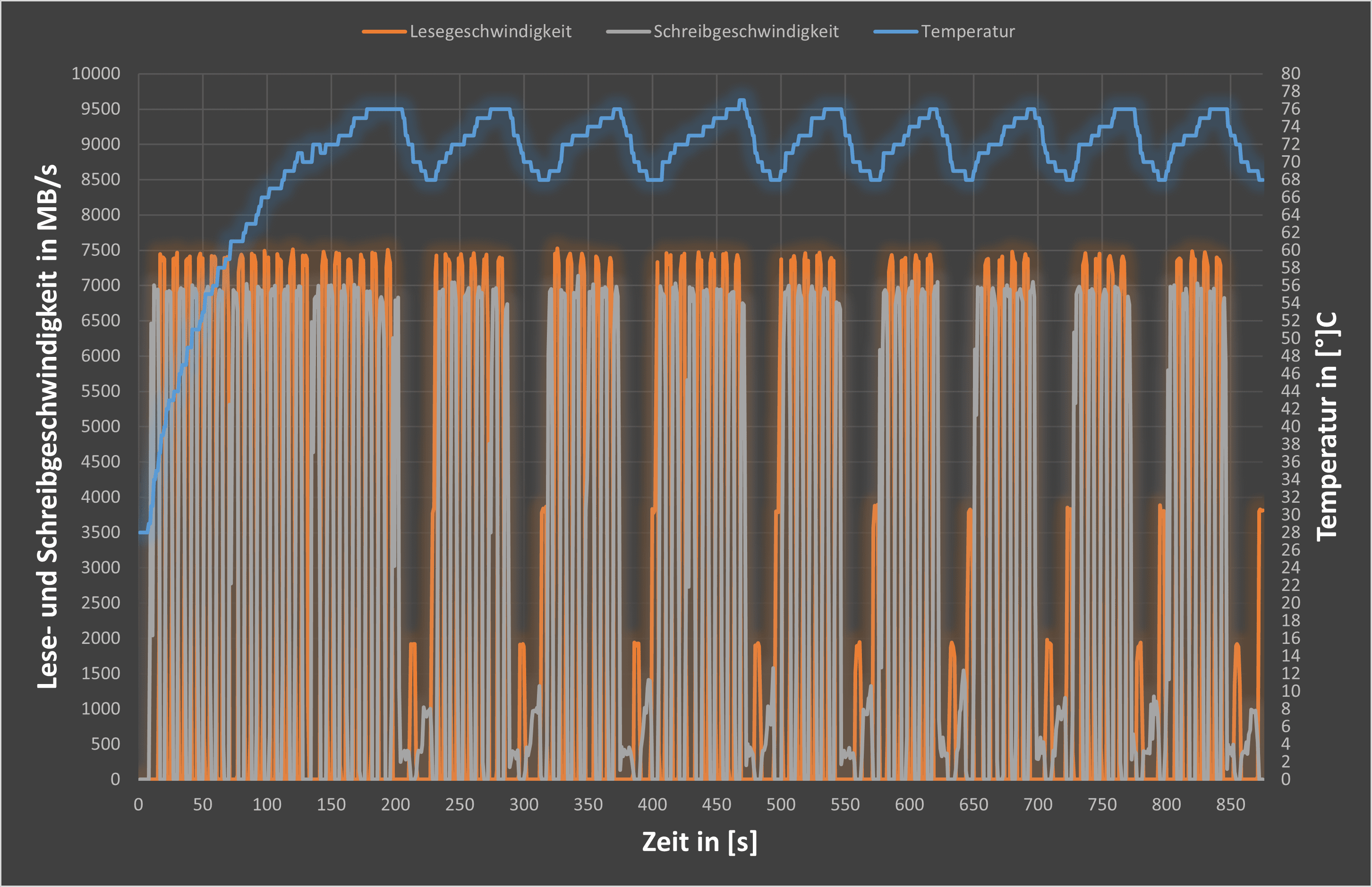Click the gray Schreibgeschwindigkeit legend line
The width and height of the screenshot is (1372, 887).
628,32
